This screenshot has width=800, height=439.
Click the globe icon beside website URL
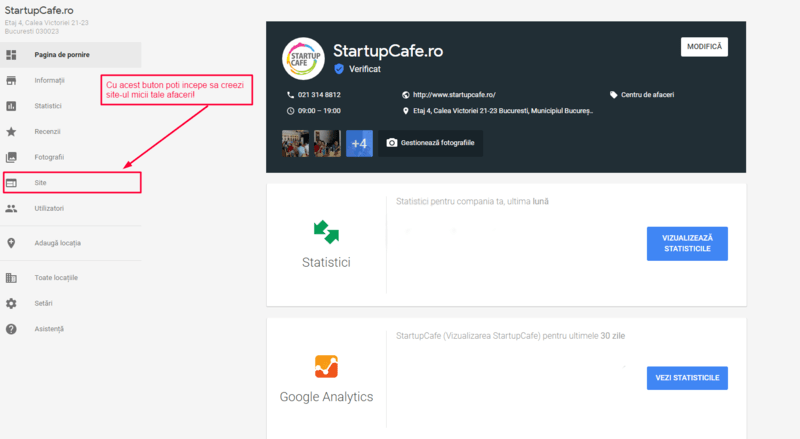coord(406,95)
